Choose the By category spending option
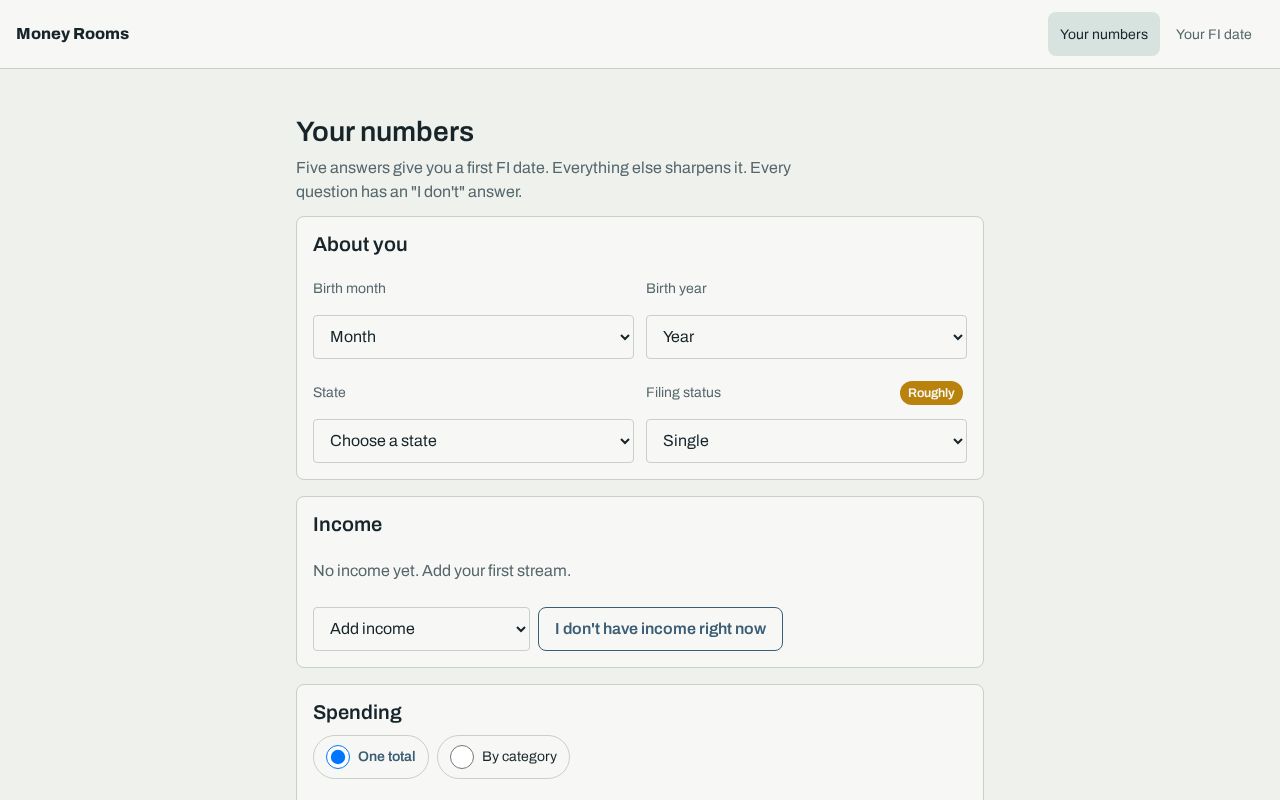Image resolution: width=1280 pixels, height=800 pixels. point(503,757)
